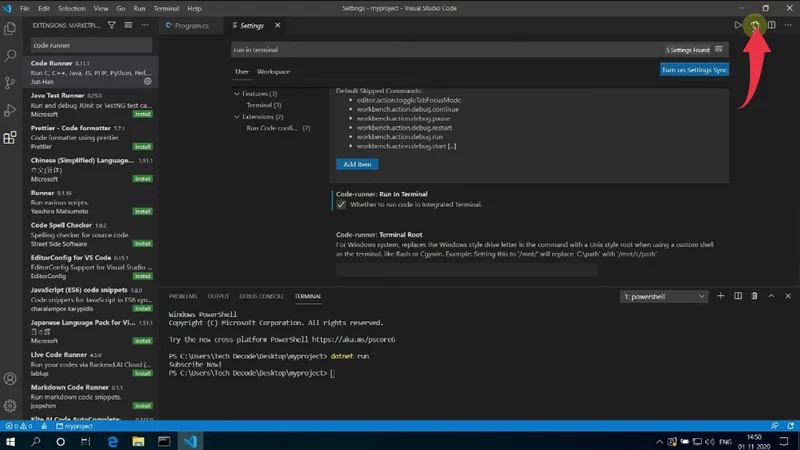Image resolution: width=800 pixels, height=450 pixels.
Task: Open the Manage gear in activity bar
Action: click(10, 406)
